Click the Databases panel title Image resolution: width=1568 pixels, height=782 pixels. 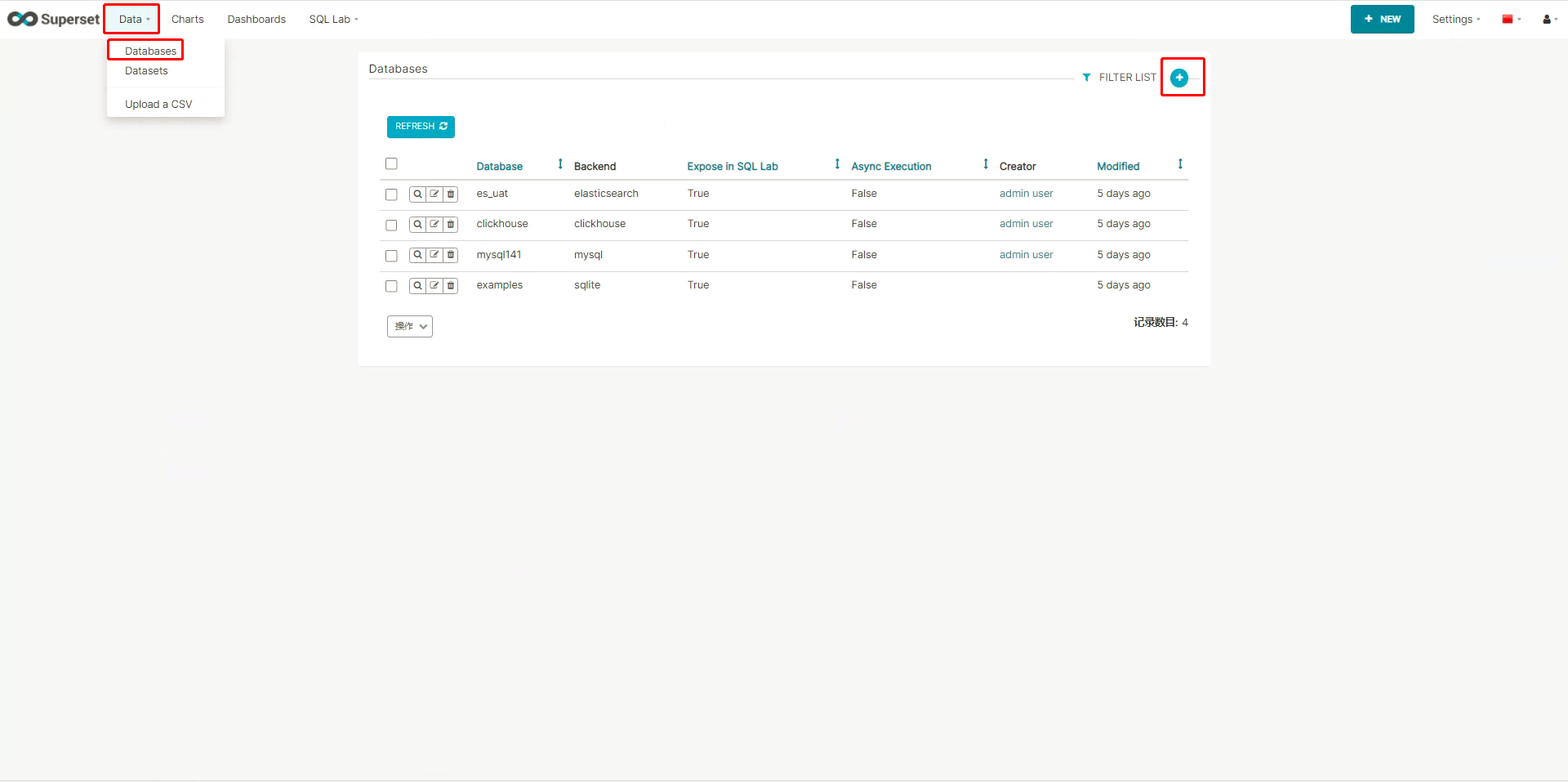[398, 69]
